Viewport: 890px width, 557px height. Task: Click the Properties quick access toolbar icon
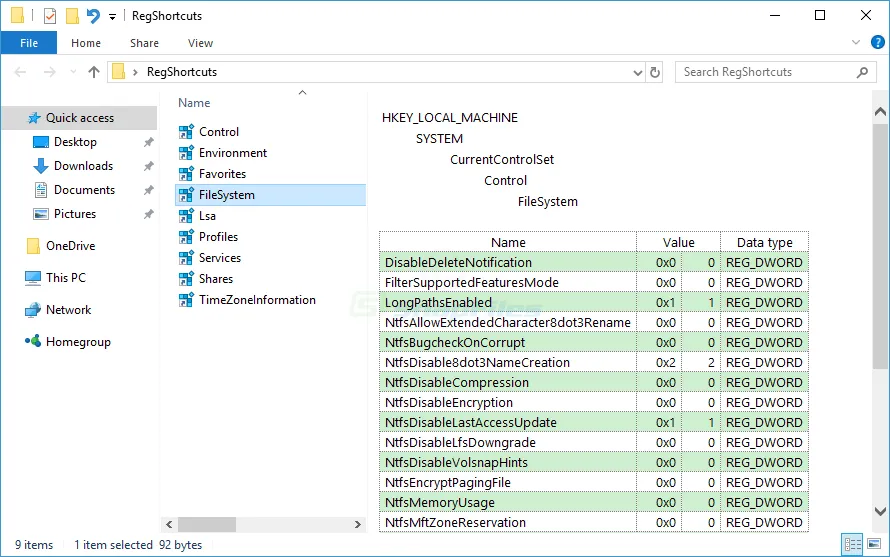50,16
